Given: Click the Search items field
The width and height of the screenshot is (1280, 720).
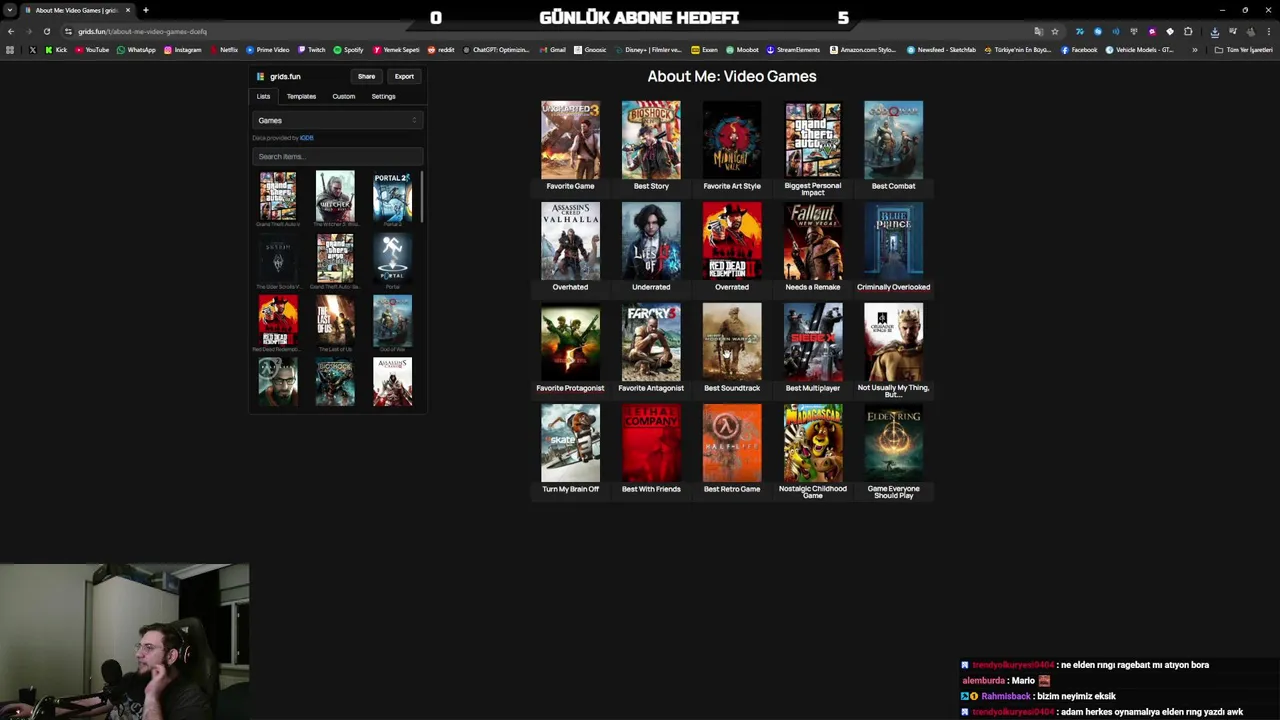Looking at the screenshot, I should [337, 156].
